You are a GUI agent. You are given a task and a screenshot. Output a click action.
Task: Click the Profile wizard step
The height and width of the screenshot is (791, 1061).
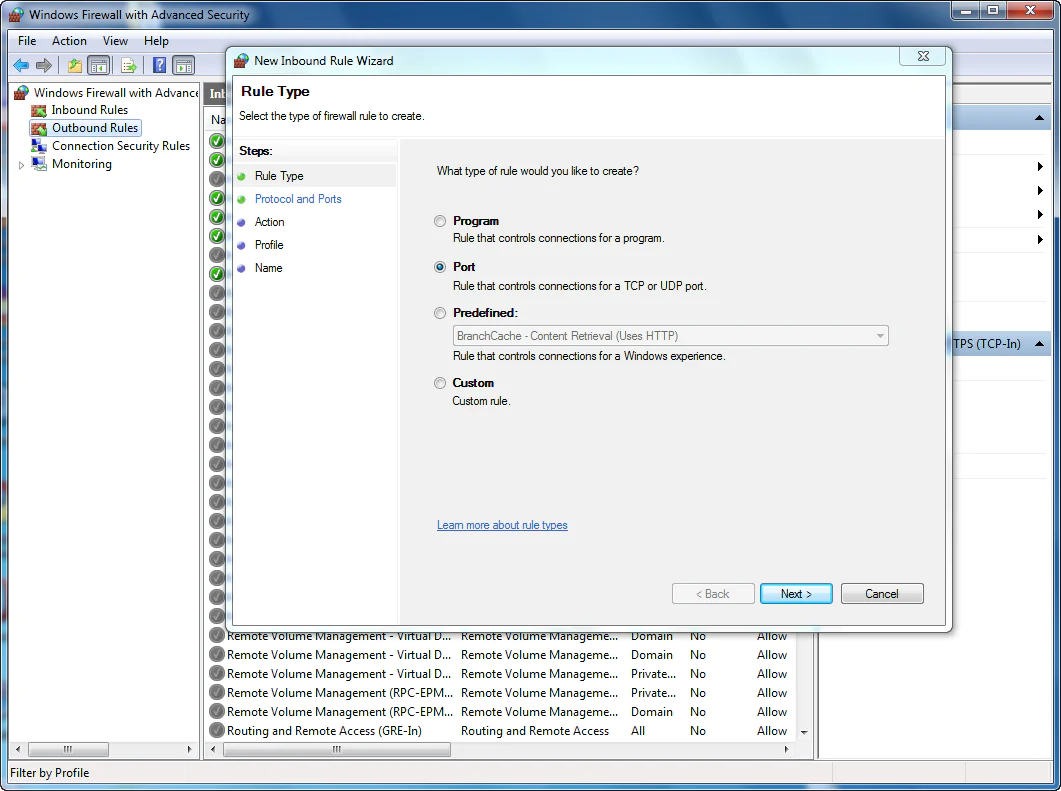click(269, 245)
